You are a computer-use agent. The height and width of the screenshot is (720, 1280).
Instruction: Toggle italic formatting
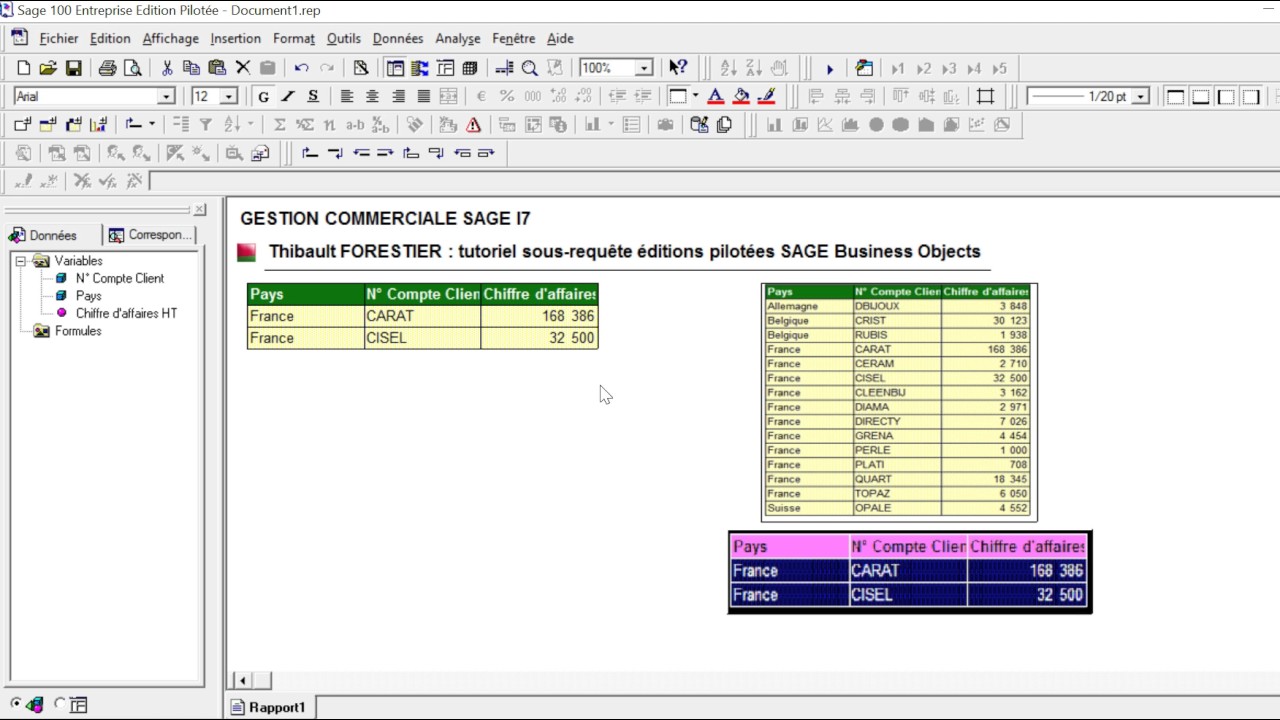point(288,96)
